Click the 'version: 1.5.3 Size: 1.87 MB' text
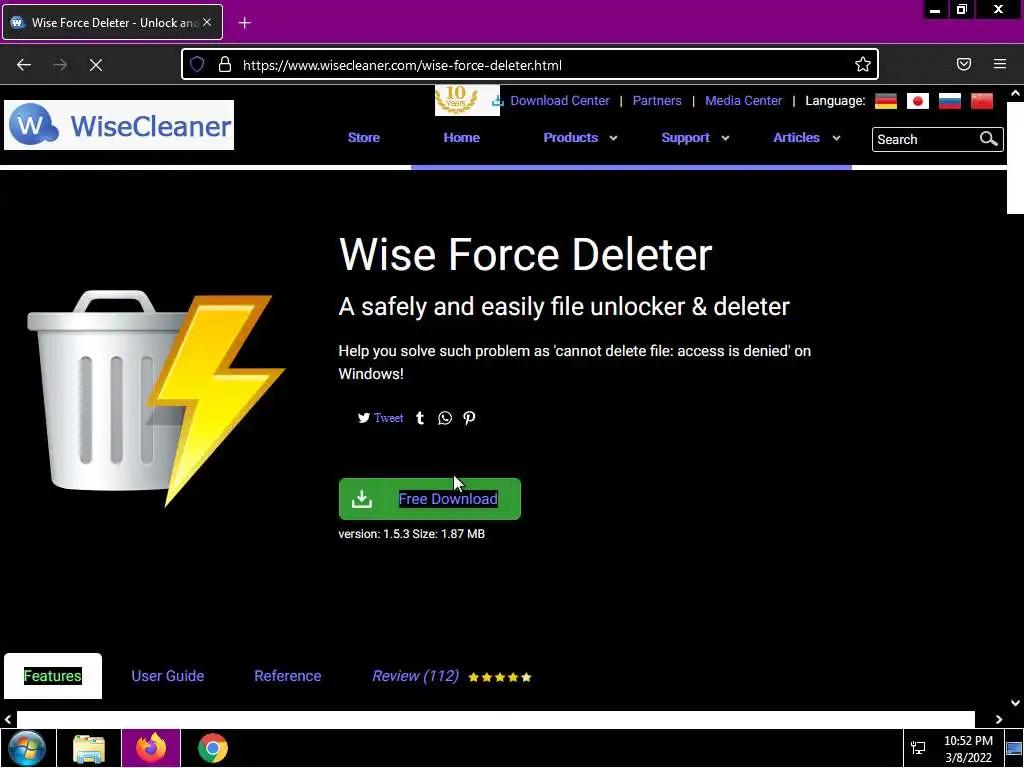This screenshot has height=768, width=1024. click(x=411, y=534)
